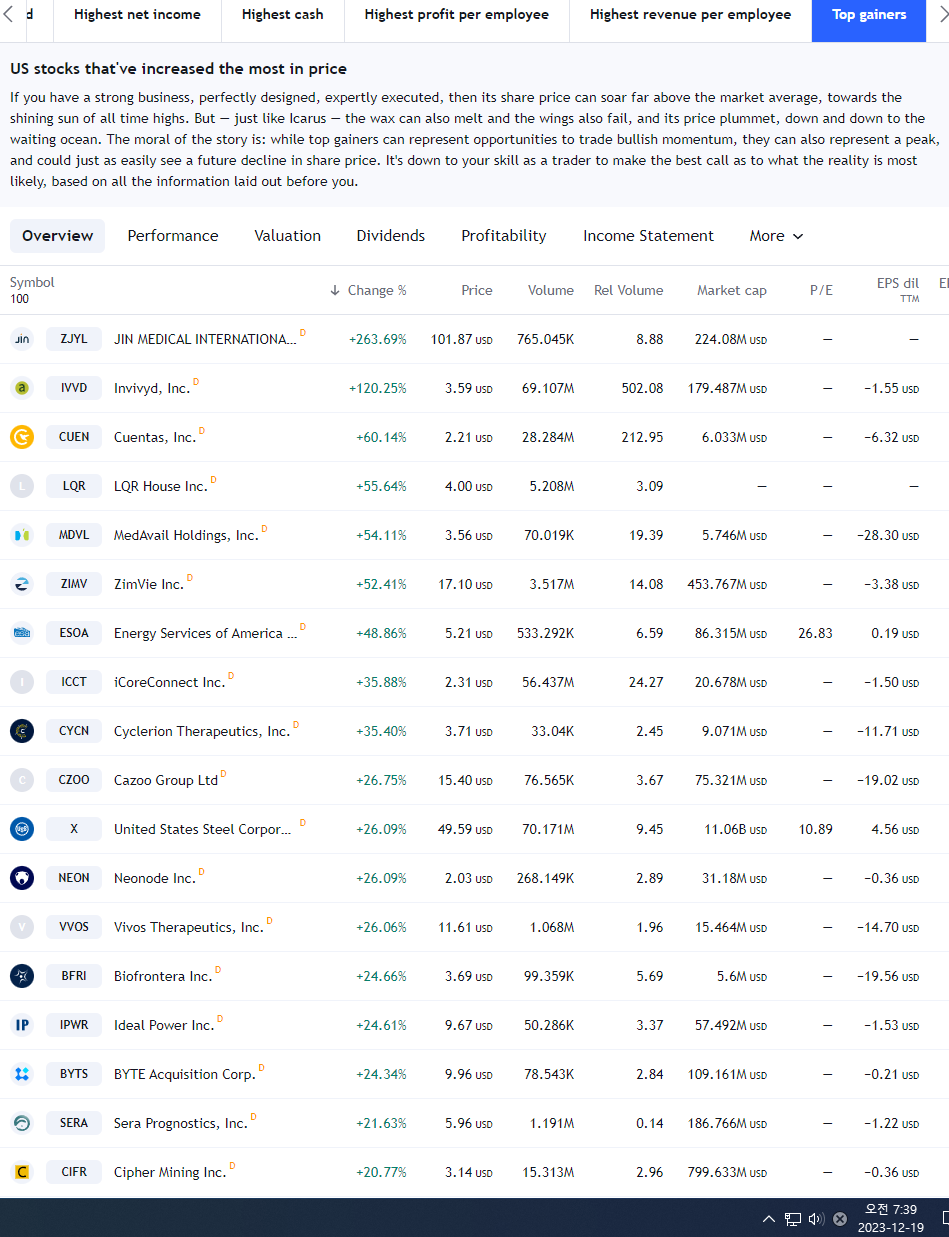This screenshot has height=1237, width=949.
Task: Click the Neonode dark logo icon
Action: [x=22, y=878]
